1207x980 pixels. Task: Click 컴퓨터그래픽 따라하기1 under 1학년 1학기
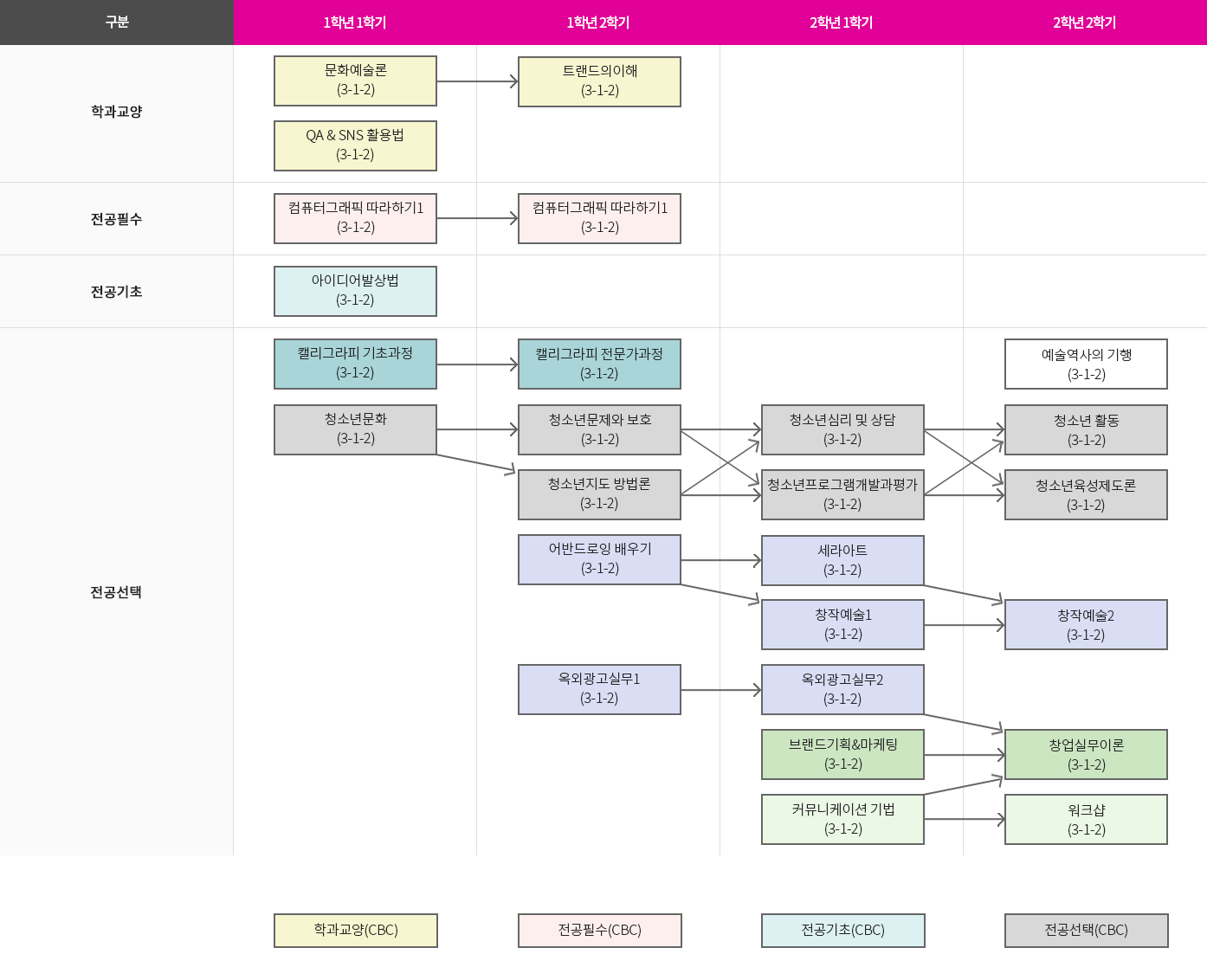pyautogui.click(x=355, y=218)
